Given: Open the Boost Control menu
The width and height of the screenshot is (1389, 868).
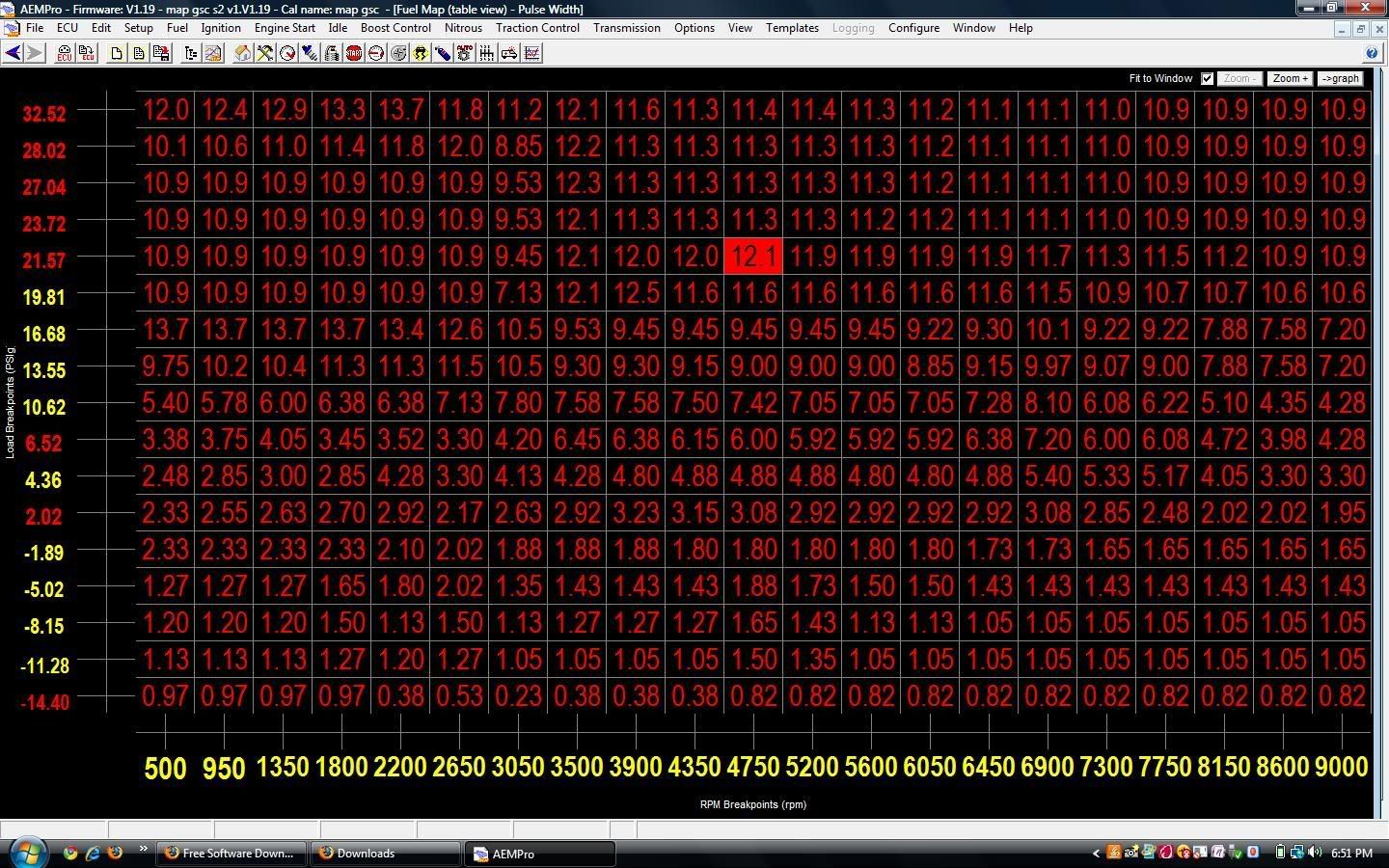Looking at the screenshot, I should point(395,28).
